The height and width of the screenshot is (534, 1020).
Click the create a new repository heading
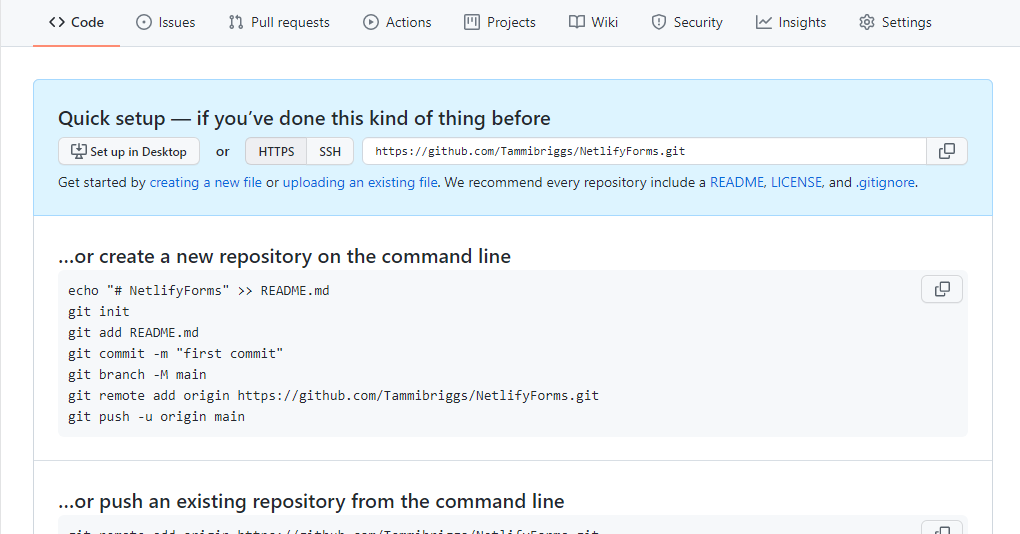click(284, 256)
